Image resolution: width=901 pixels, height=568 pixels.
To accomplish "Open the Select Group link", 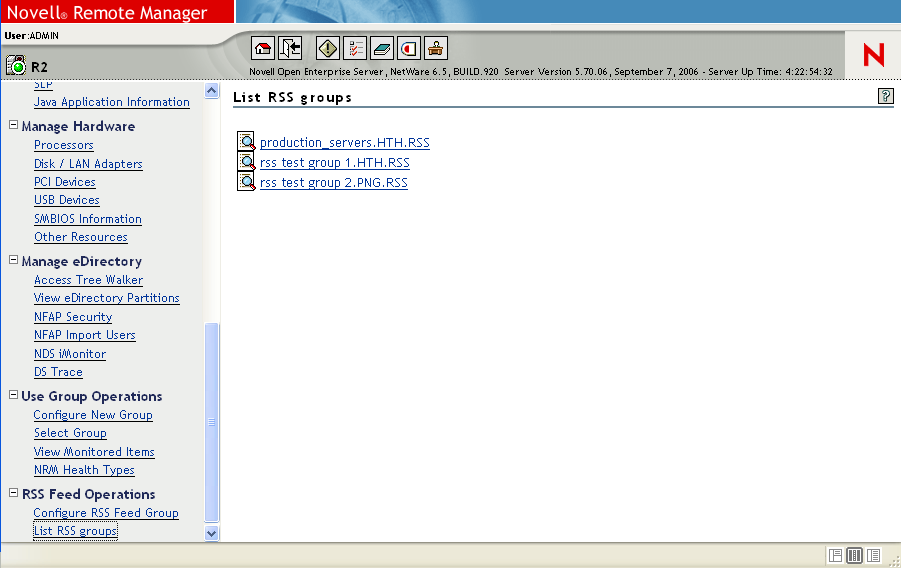I will coord(70,433).
